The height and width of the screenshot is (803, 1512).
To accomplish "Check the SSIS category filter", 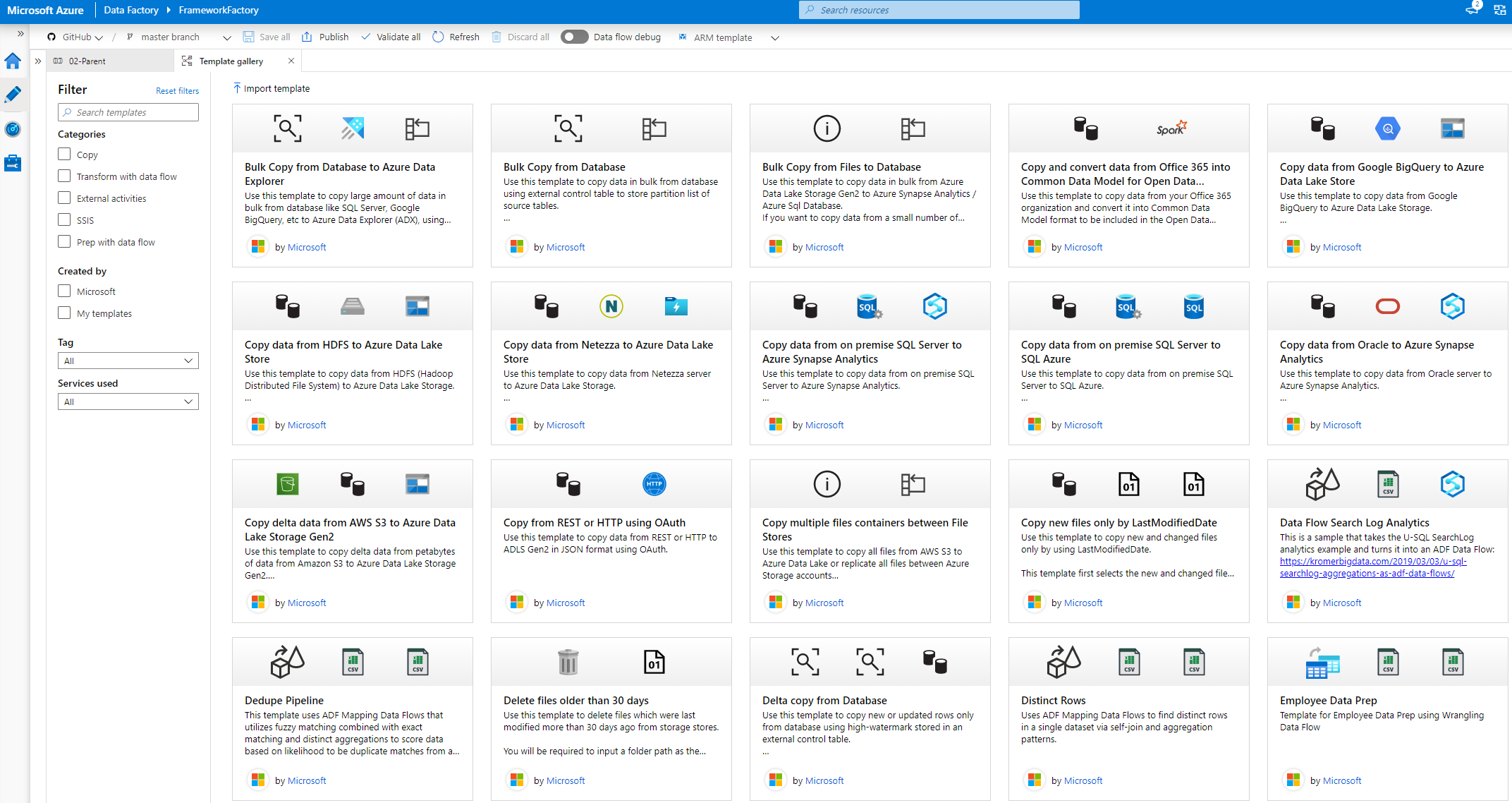I will tap(64, 219).
